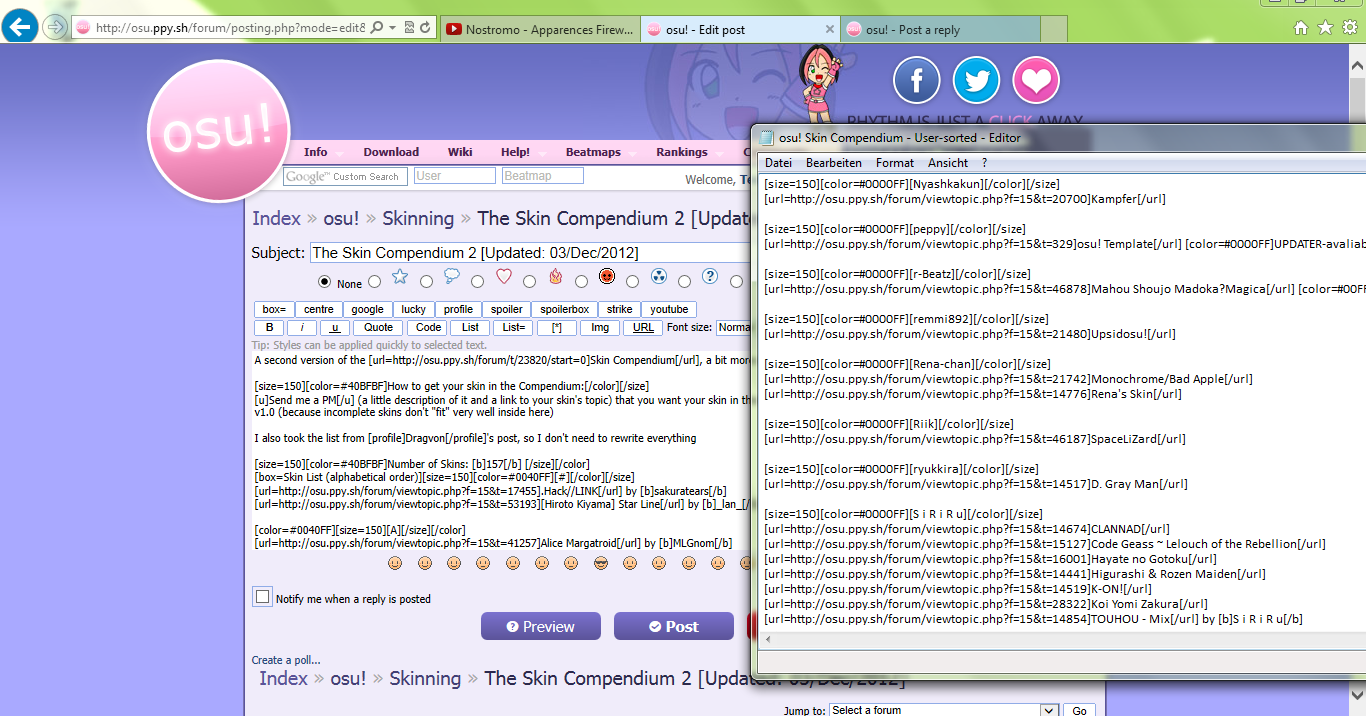1366x716 pixels.
Task: Click the 'URL' BBCode button
Action: tap(643, 327)
